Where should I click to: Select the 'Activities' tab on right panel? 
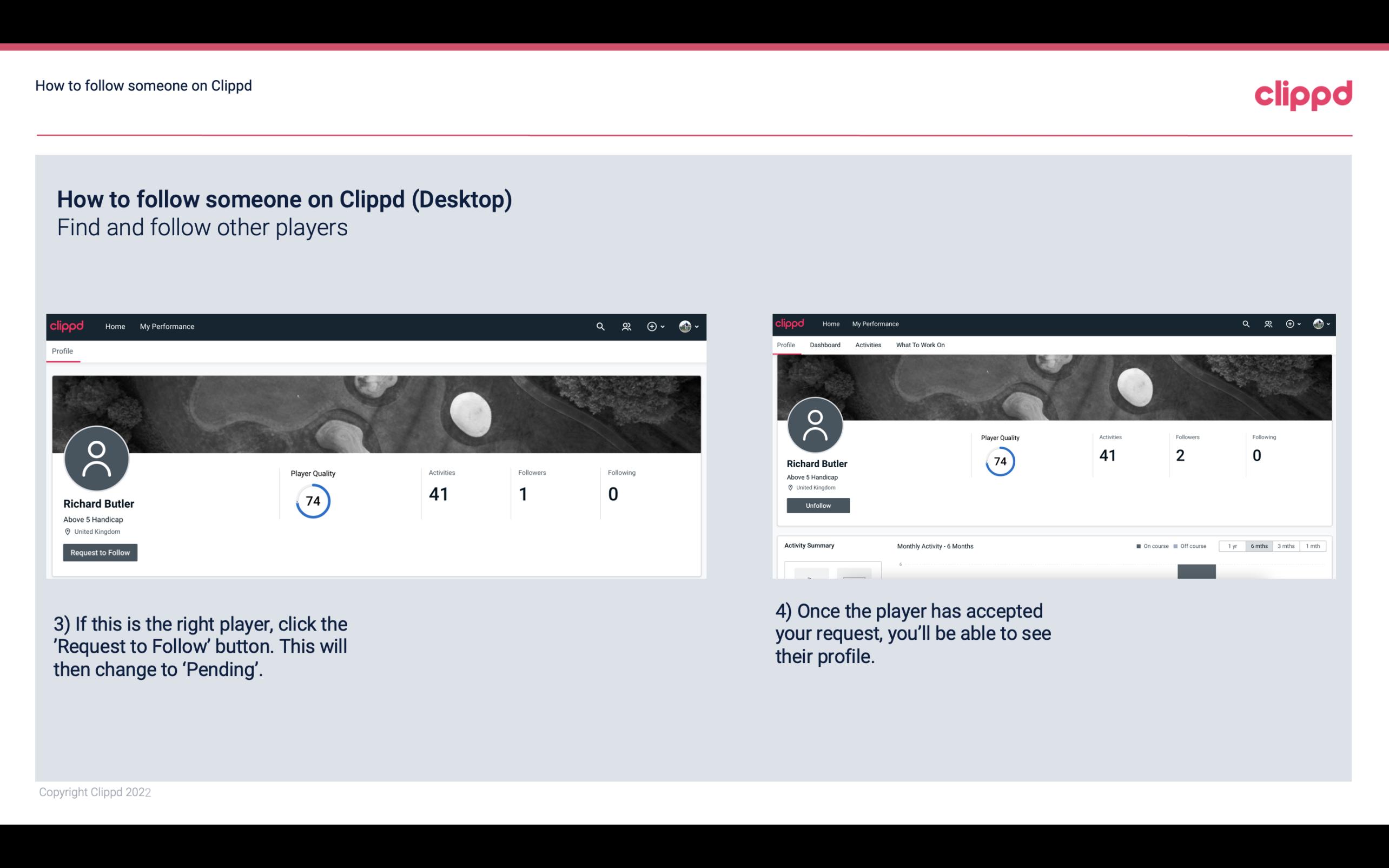867,345
